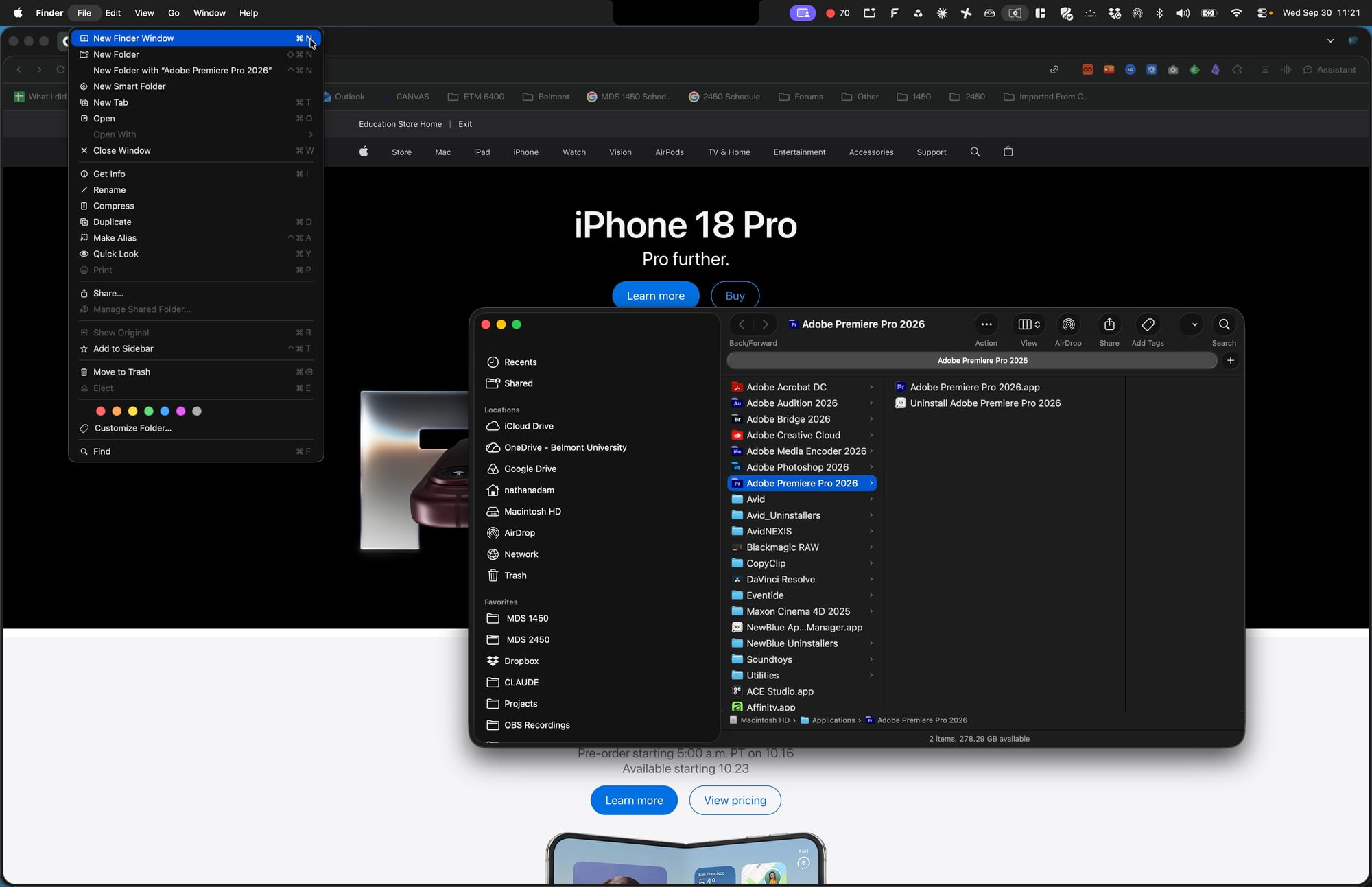Expand the Adobe Acrobat DC folder chevron
Image resolution: width=1372 pixels, height=887 pixels.
pyautogui.click(x=871, y=388)
